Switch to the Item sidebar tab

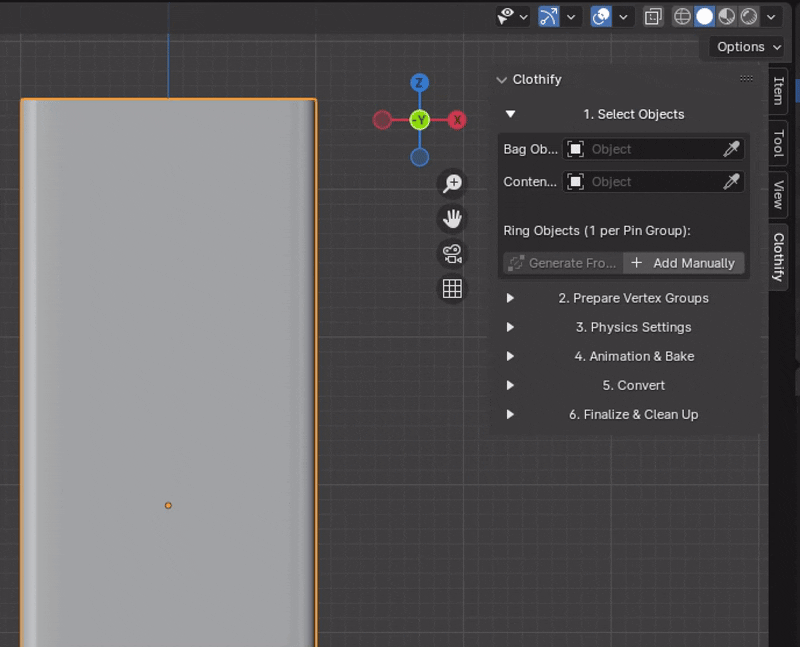(x=778, y=91)
